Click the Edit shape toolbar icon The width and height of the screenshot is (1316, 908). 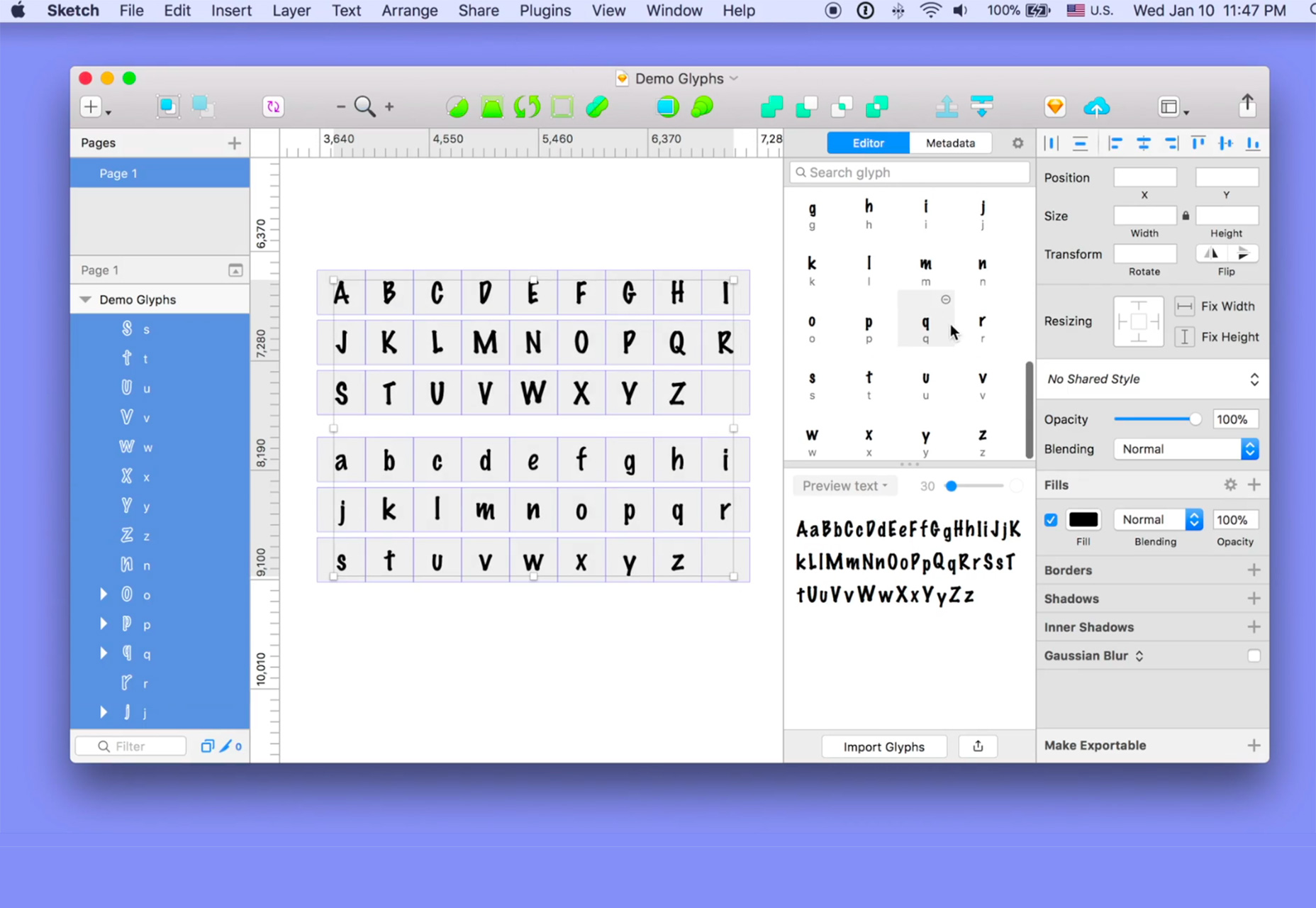tap(457, 107)
